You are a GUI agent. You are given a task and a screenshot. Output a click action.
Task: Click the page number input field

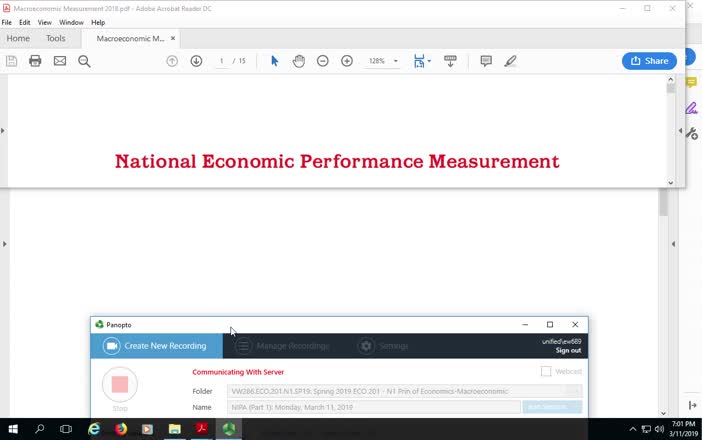click(x=223, y=61)
